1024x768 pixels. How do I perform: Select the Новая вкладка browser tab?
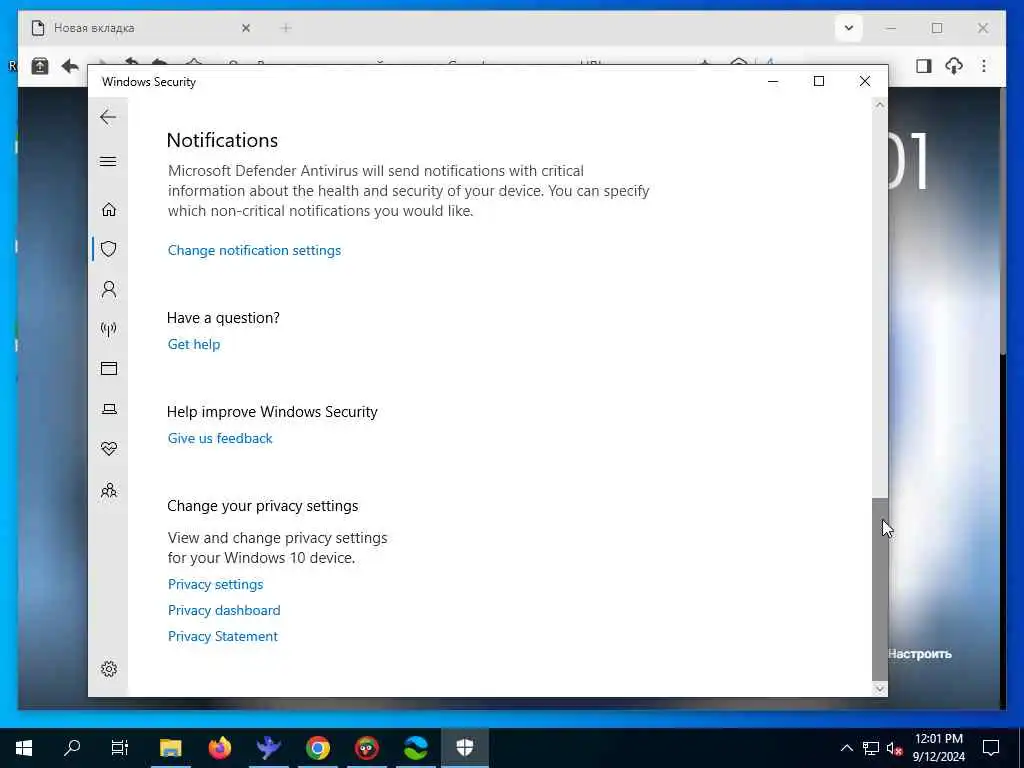[x=142, y=28]
